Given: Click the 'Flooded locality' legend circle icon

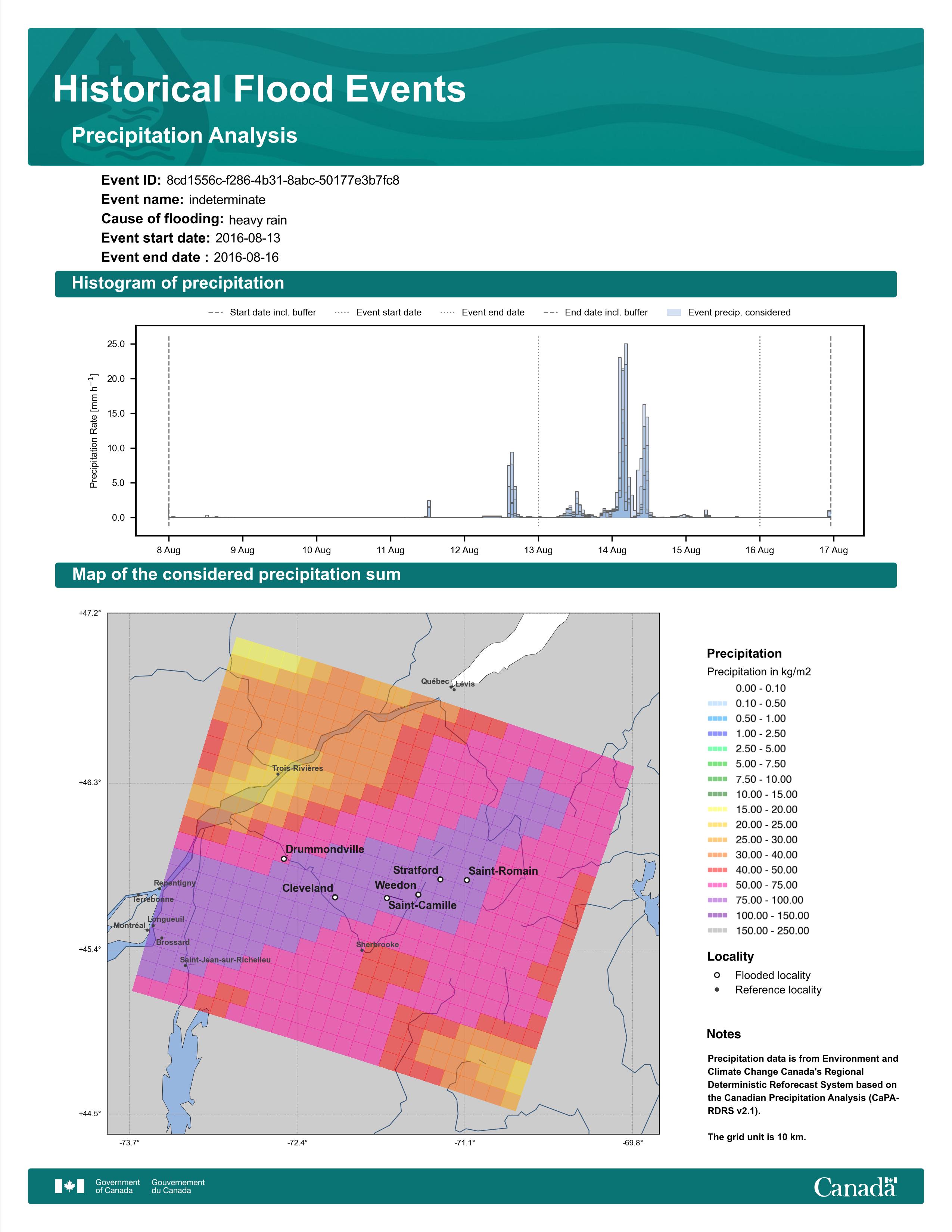Looking at the screenshot, I should tap(717, 975).
